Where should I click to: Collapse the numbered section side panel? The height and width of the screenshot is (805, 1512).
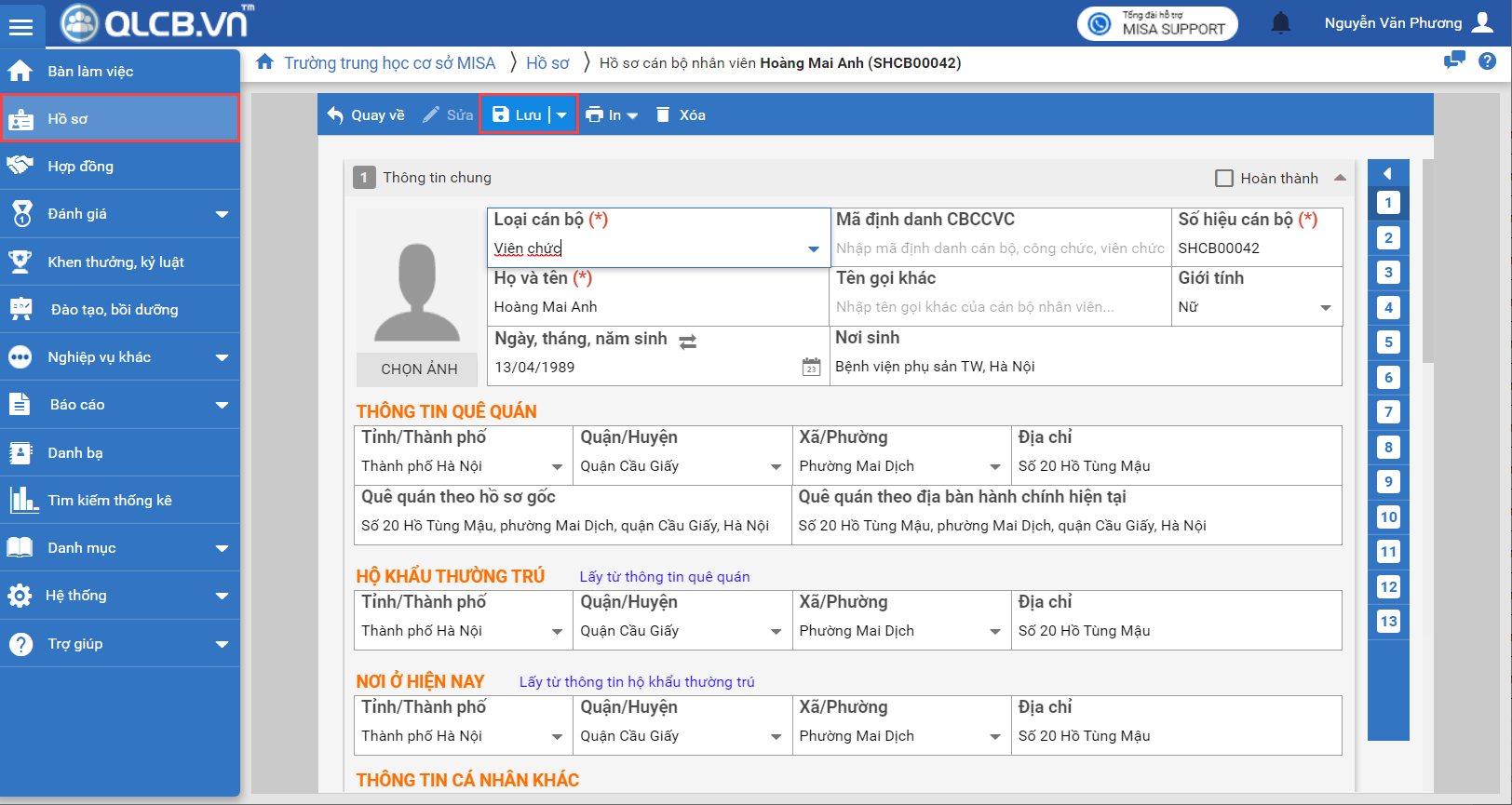(x=1387, y=173)
